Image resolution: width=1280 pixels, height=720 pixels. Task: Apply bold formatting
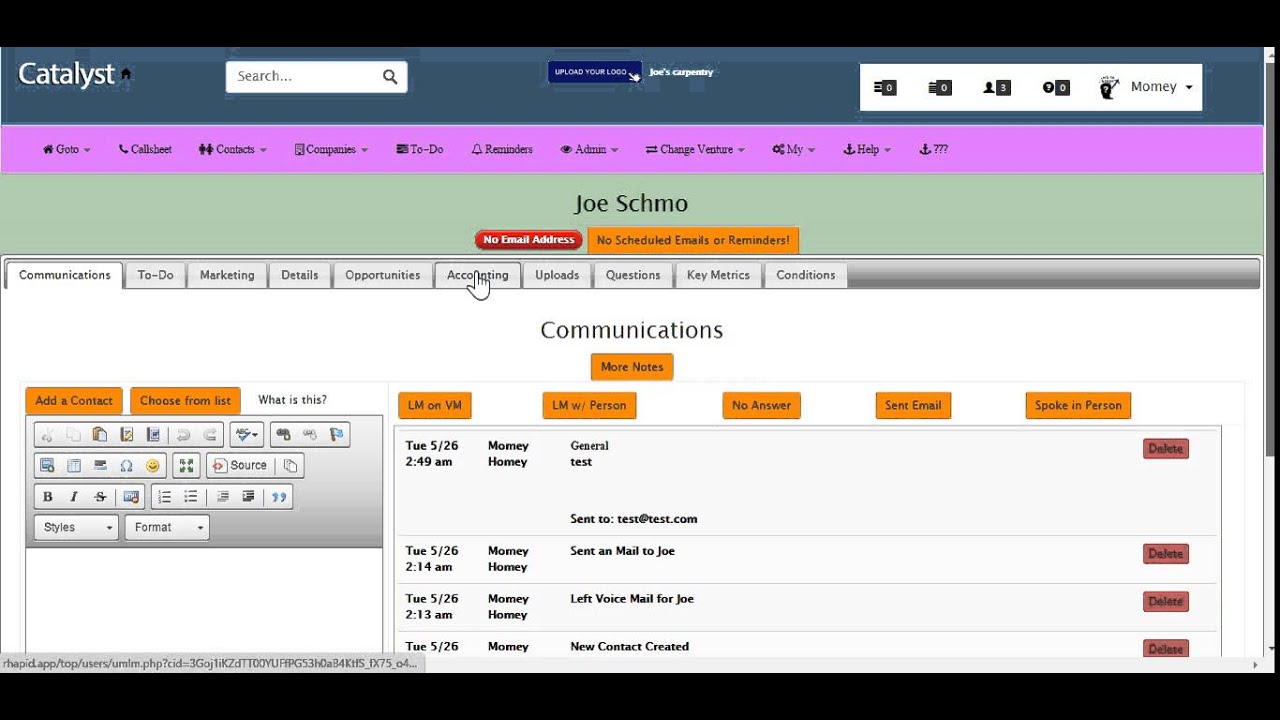point(47,497)
